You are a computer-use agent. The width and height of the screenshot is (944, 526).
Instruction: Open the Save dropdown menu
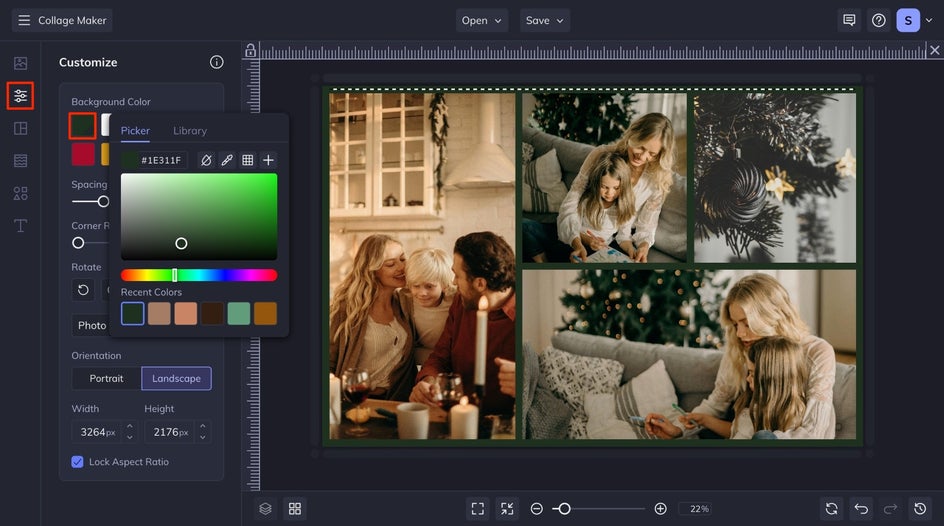[545, 20]
